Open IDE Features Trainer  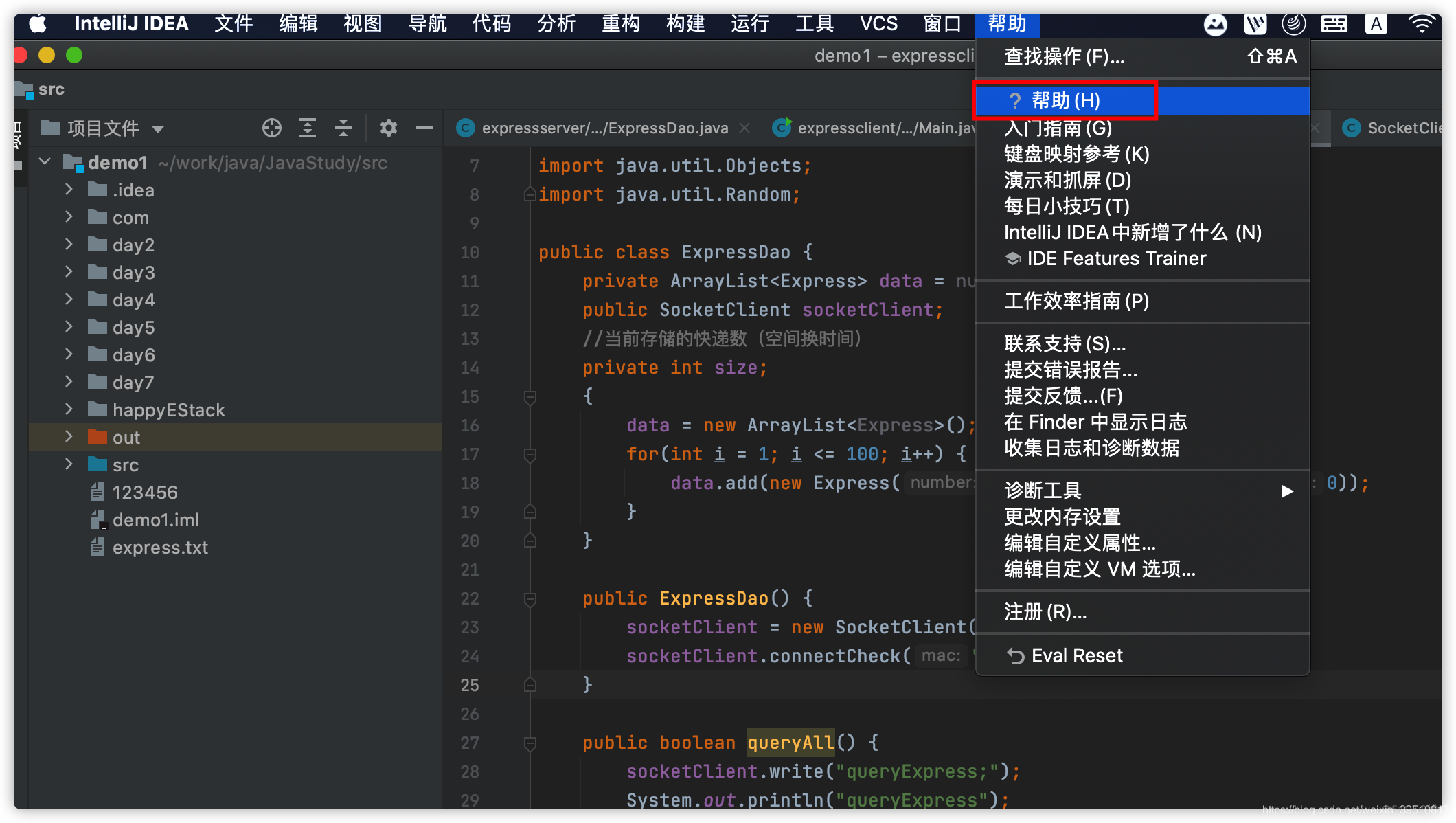(x=1142, y=258)
